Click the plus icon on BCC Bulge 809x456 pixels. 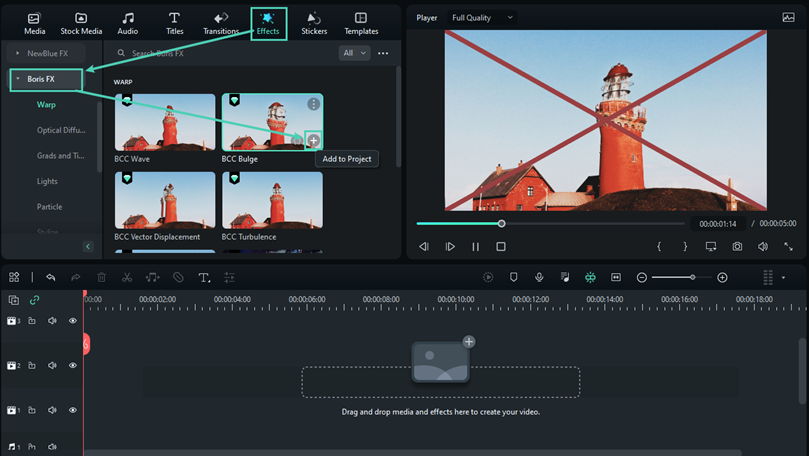pyautogui.click(x=313, y=141)
